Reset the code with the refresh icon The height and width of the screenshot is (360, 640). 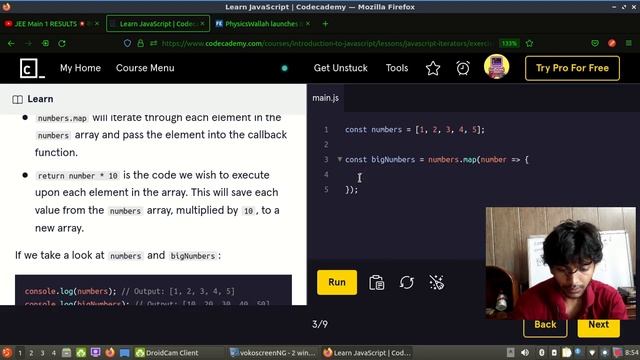pos(407,282)
